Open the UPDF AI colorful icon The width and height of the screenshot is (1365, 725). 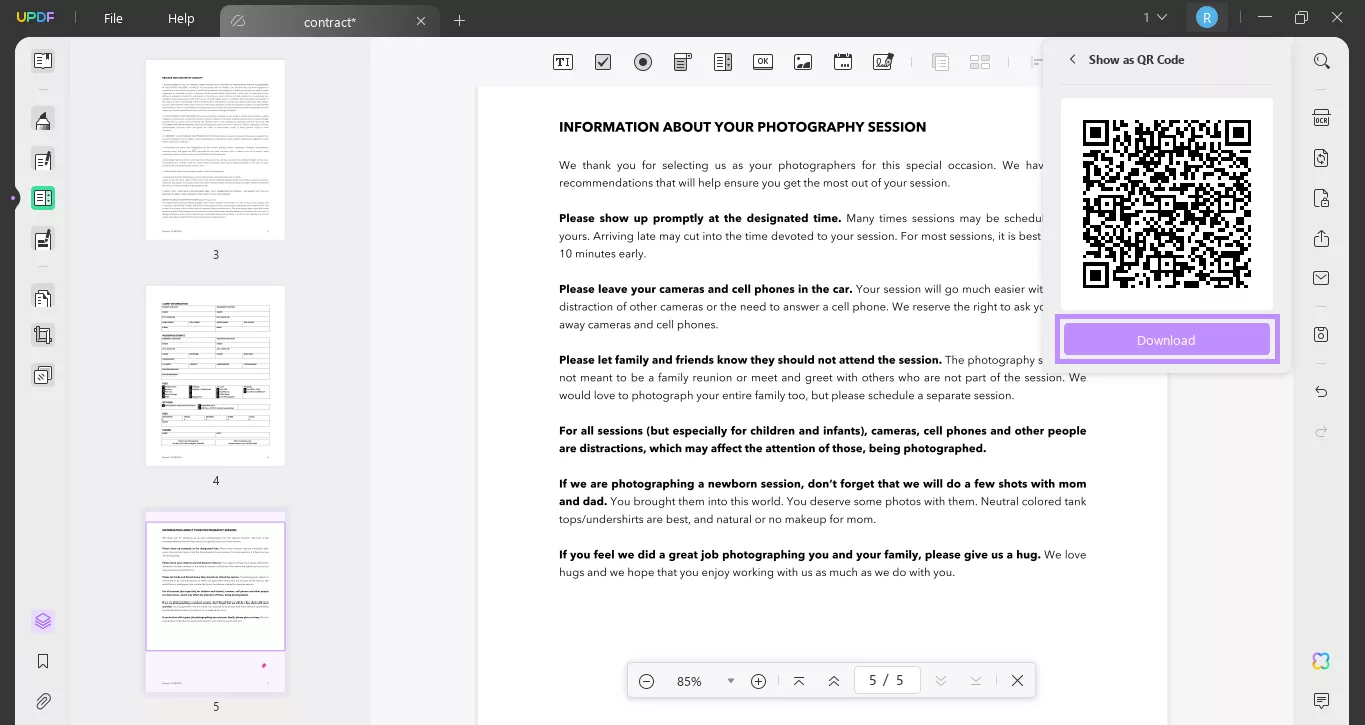click(x=1322, y=661)
